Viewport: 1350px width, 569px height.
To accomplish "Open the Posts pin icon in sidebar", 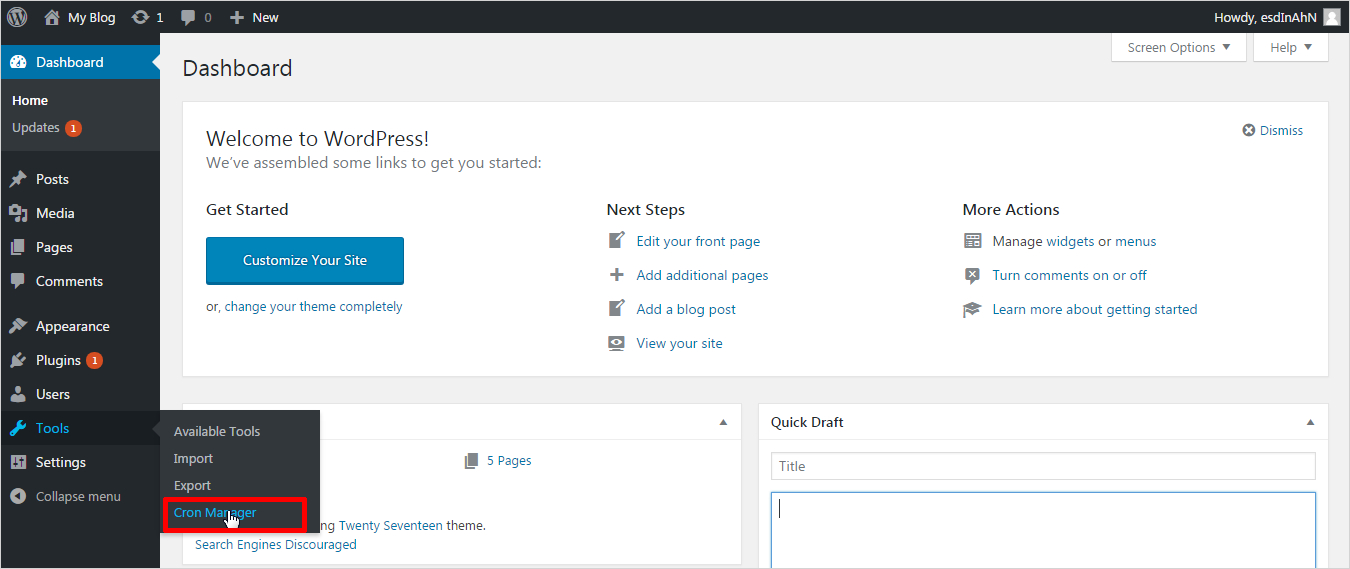I will click(18, 179).
